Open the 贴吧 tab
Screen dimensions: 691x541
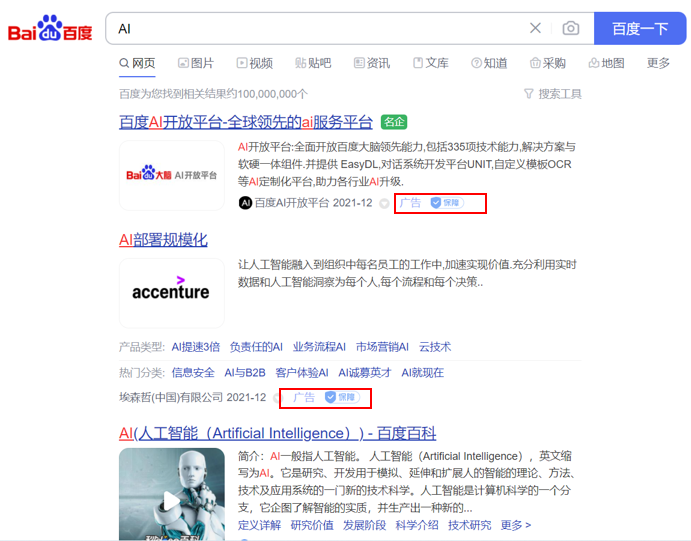coord(313,63)
